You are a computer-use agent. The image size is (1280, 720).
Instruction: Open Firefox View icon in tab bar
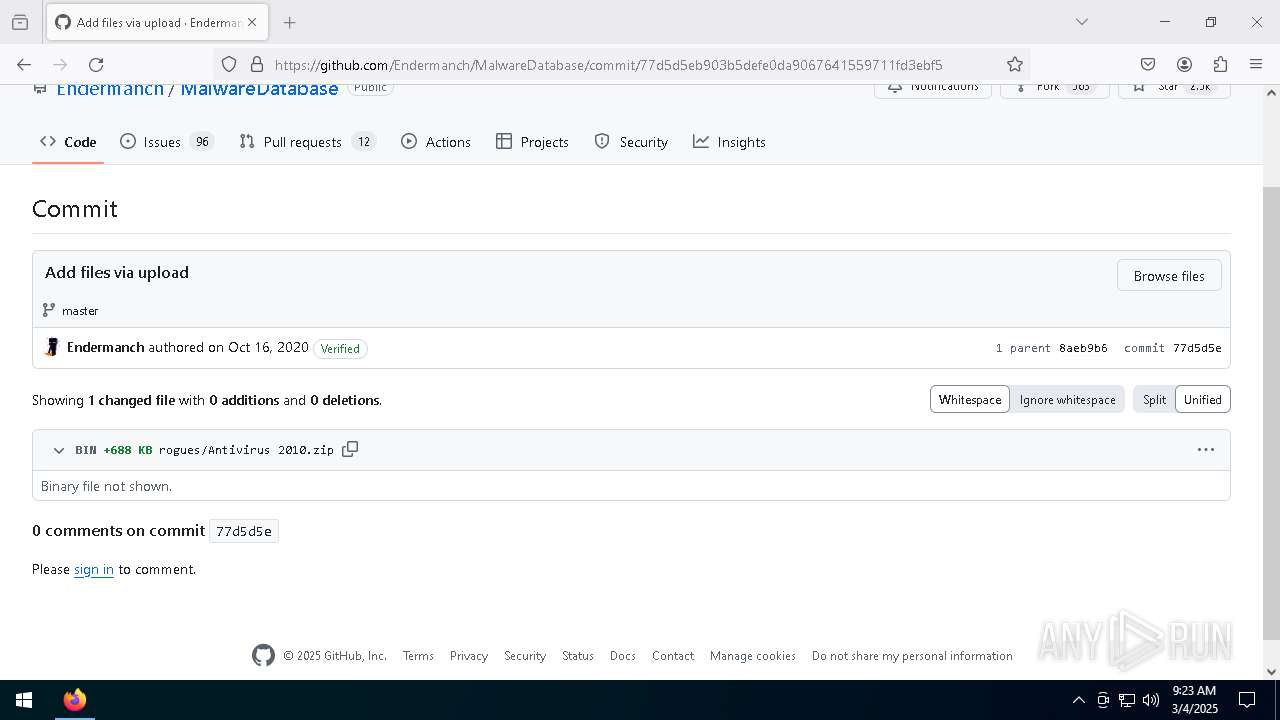click(20, 22)
